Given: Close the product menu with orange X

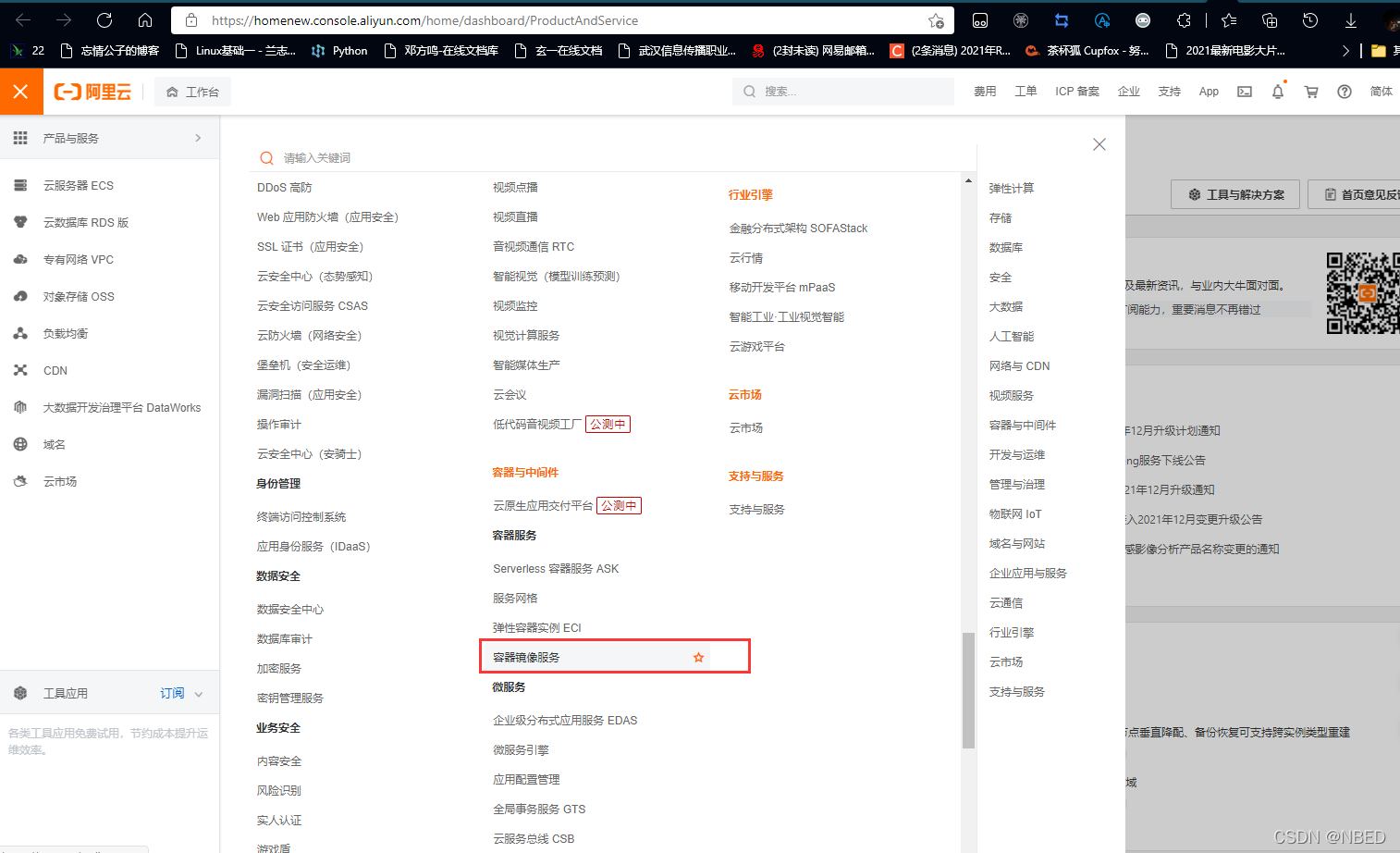Looking at the screenshot, I should click(x=21, y=92).
